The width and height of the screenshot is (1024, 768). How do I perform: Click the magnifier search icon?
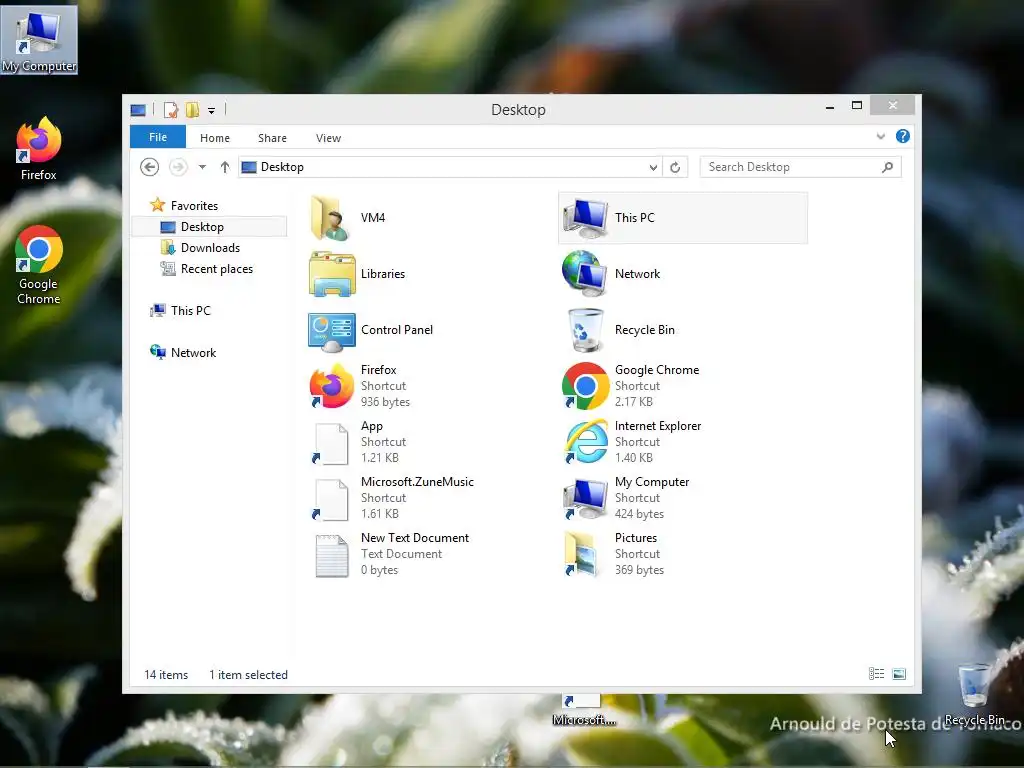[888, 167]
